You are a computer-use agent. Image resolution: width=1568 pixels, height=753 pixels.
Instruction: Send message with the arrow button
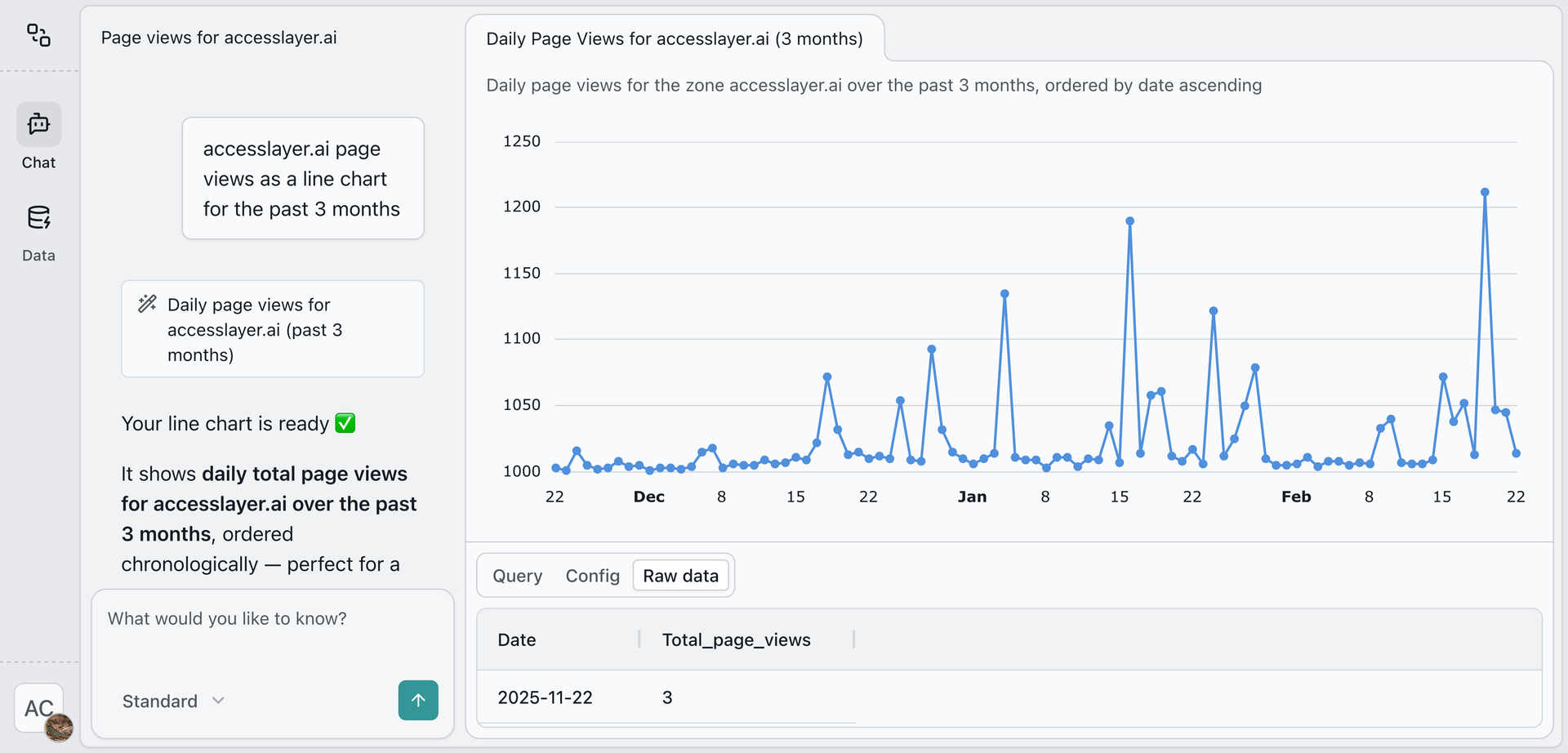418,700
